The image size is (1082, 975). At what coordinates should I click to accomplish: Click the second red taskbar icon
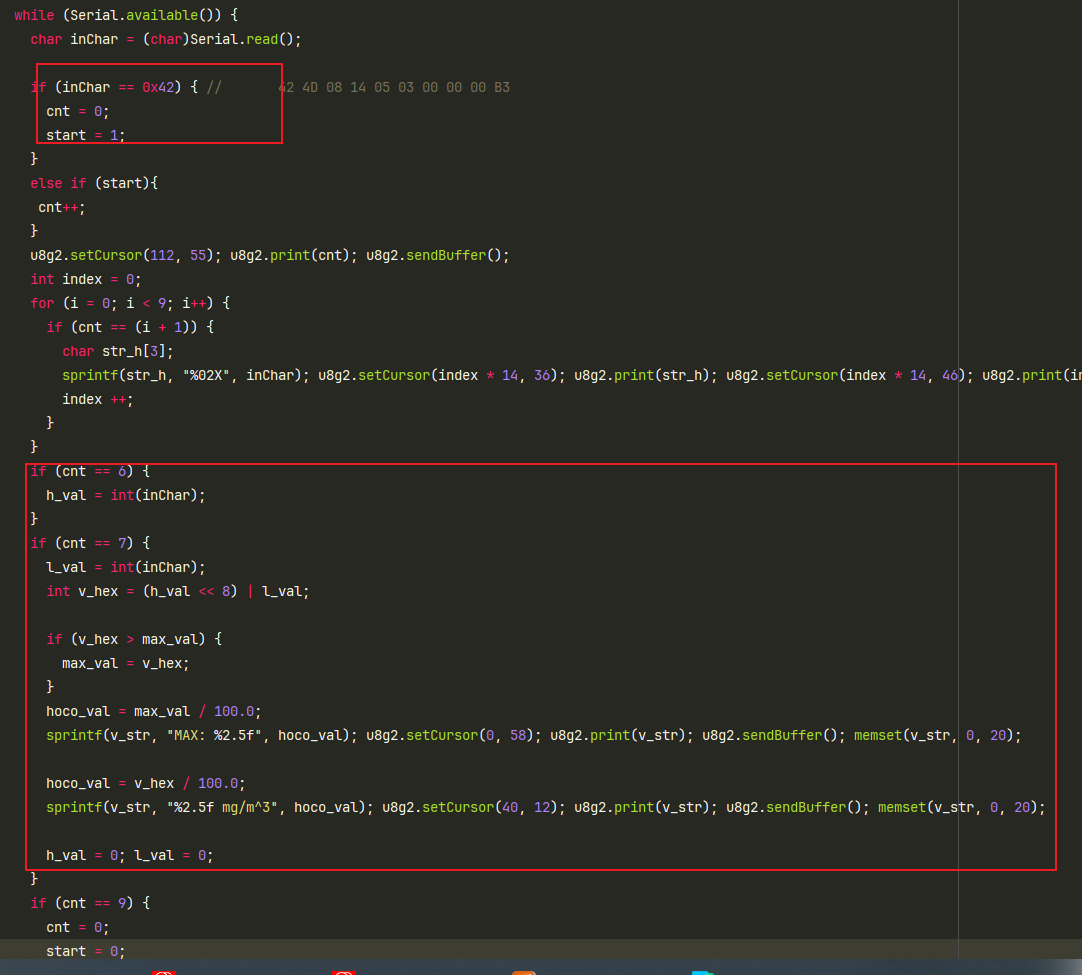(343, 971)
